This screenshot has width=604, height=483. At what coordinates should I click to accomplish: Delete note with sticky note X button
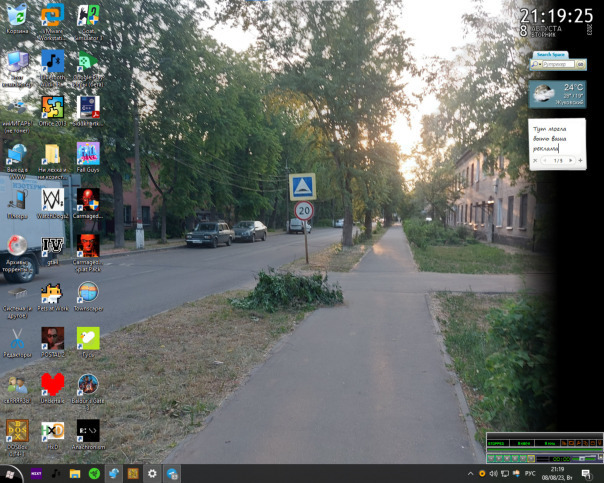[x=535, y=160]
